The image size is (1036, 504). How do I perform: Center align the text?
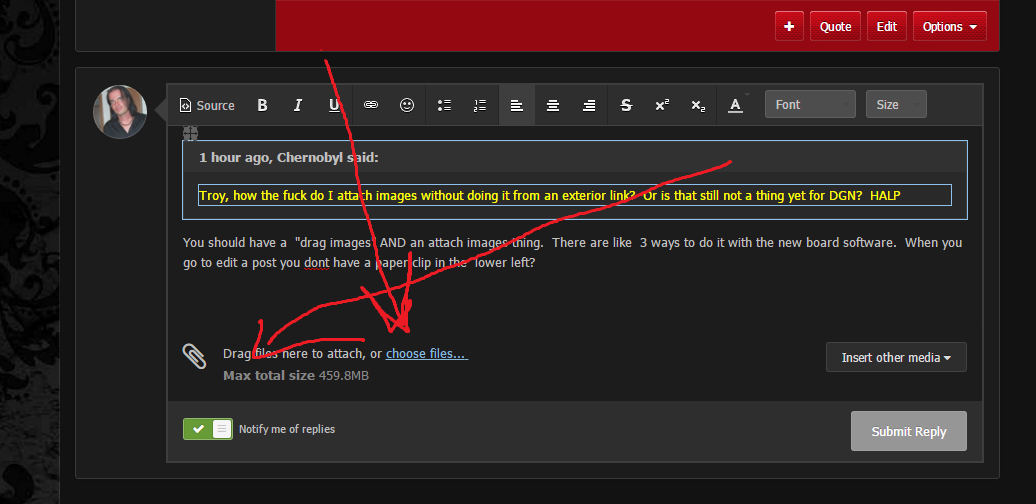click(552, 105)
